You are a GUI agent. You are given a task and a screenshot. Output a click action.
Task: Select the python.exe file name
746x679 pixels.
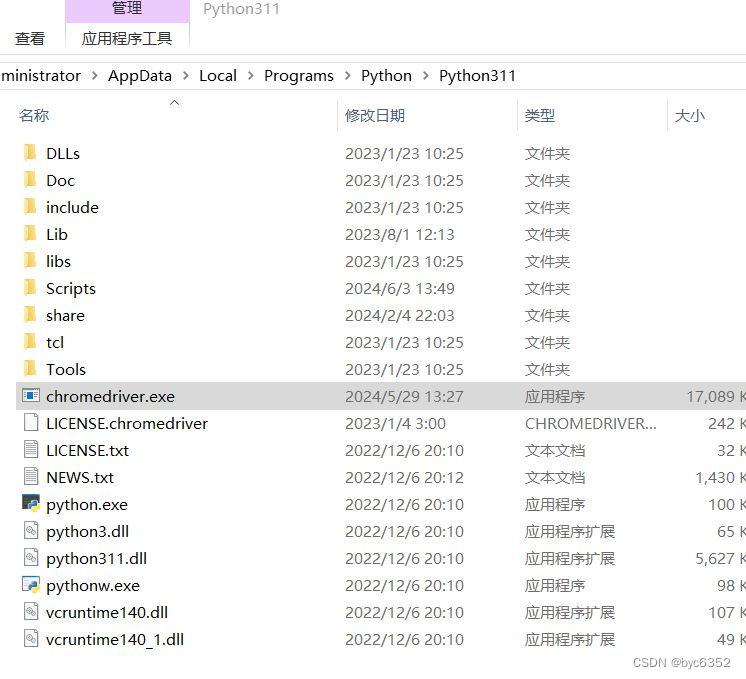tap(87, 504)
